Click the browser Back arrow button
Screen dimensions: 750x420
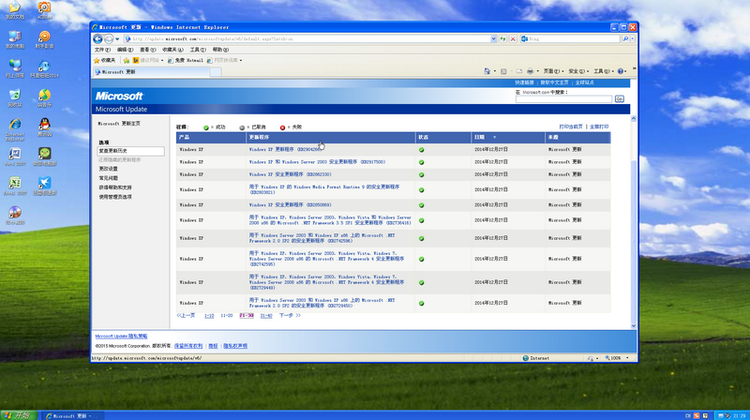98,39
